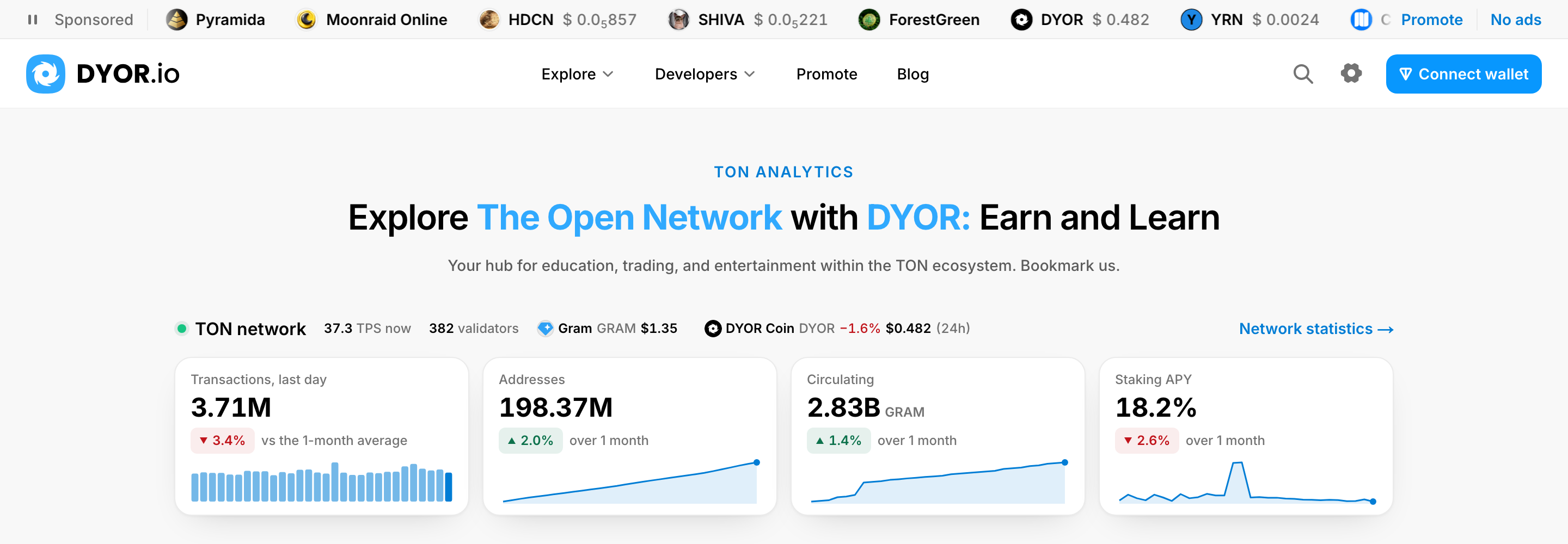This screenshot has width=1568, height=544.
Task: Expand the Explore menu chevron
Action: point(608,74)
